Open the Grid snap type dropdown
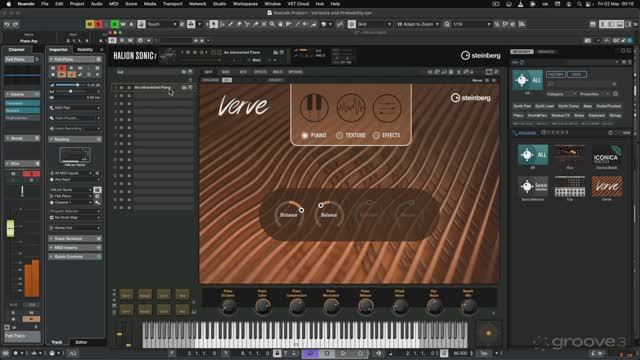 [x=374, y=24]
